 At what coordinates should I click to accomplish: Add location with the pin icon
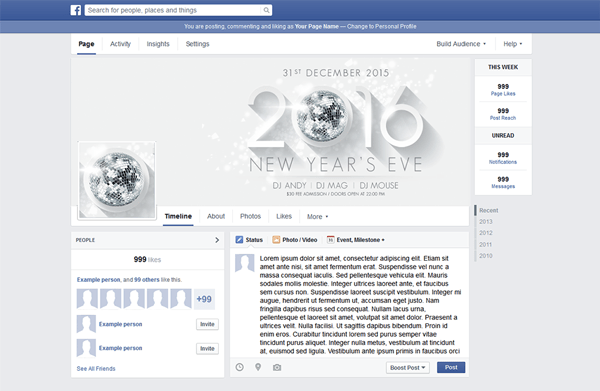pyautogui.click(x=258, y=367)
